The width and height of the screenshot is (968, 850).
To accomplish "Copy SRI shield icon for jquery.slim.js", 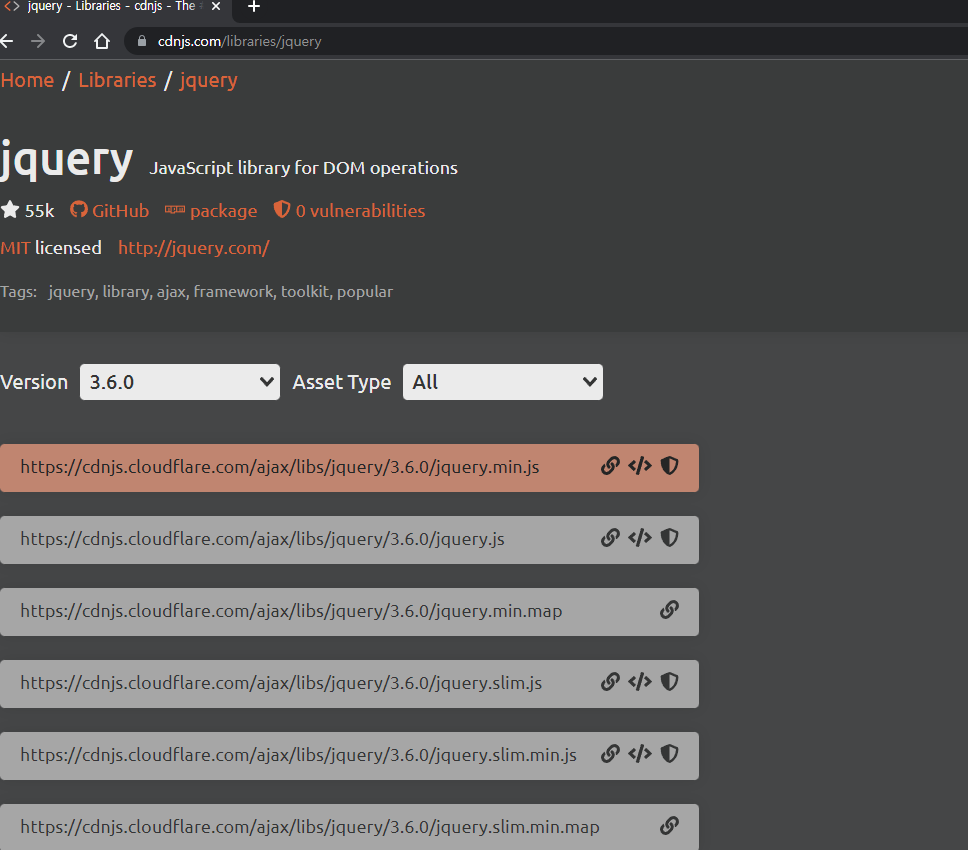I will (x=669, y=682).
